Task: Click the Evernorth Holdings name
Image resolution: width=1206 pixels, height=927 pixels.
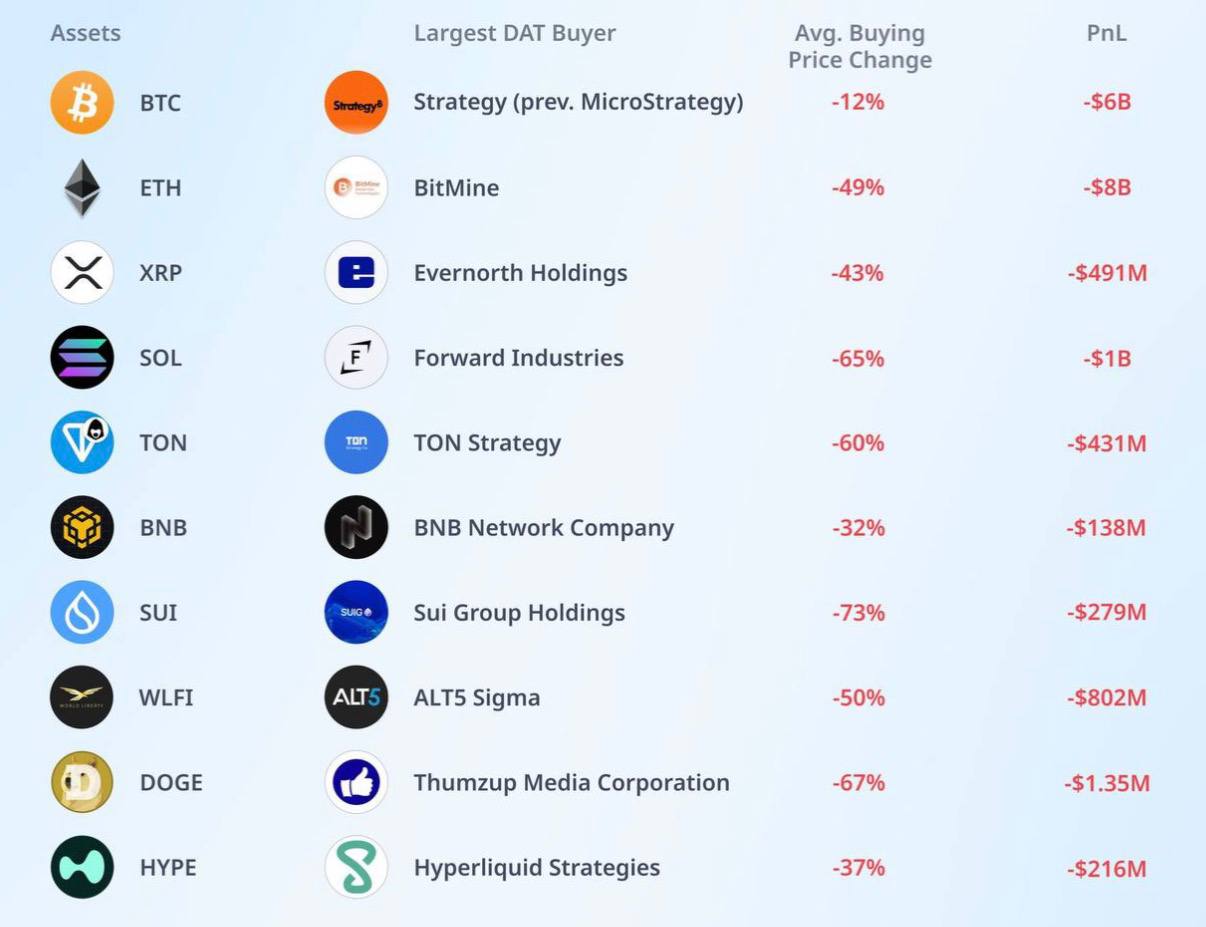Action: 520,273
